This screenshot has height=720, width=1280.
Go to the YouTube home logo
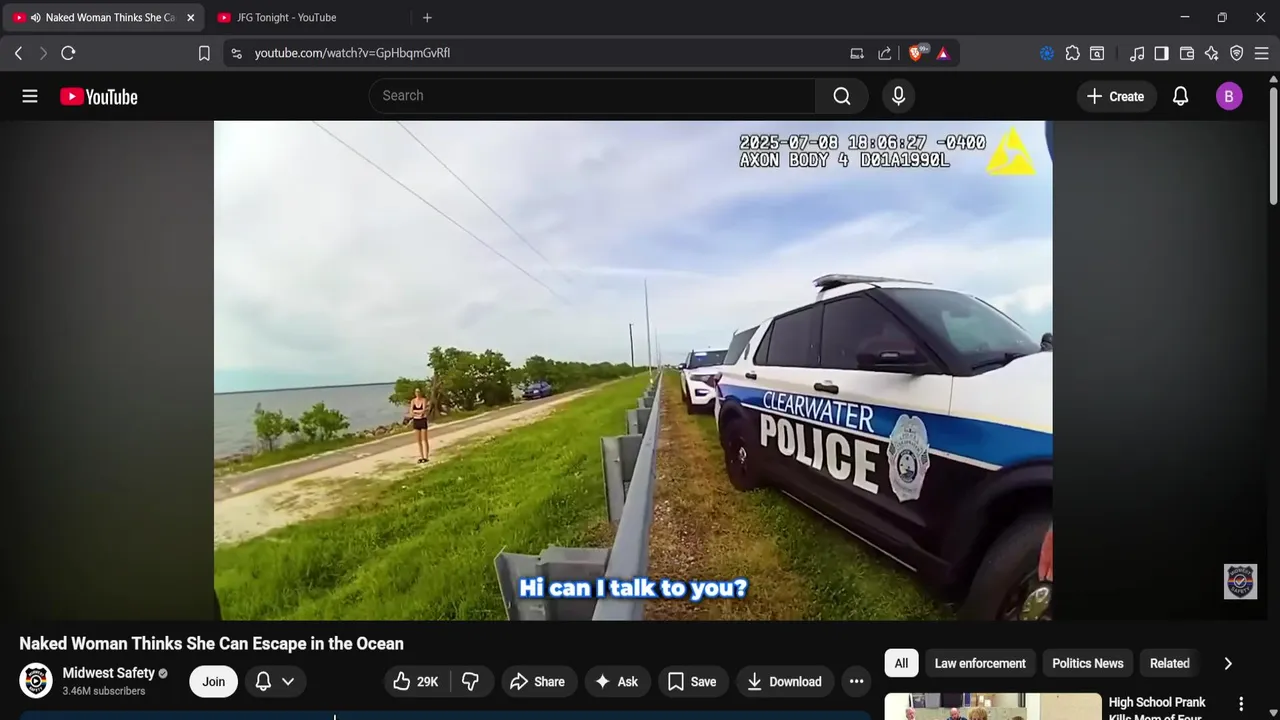point(99,96)
